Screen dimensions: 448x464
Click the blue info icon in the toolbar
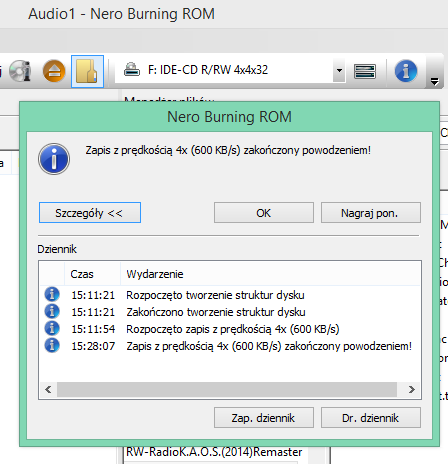coord(406,71)
